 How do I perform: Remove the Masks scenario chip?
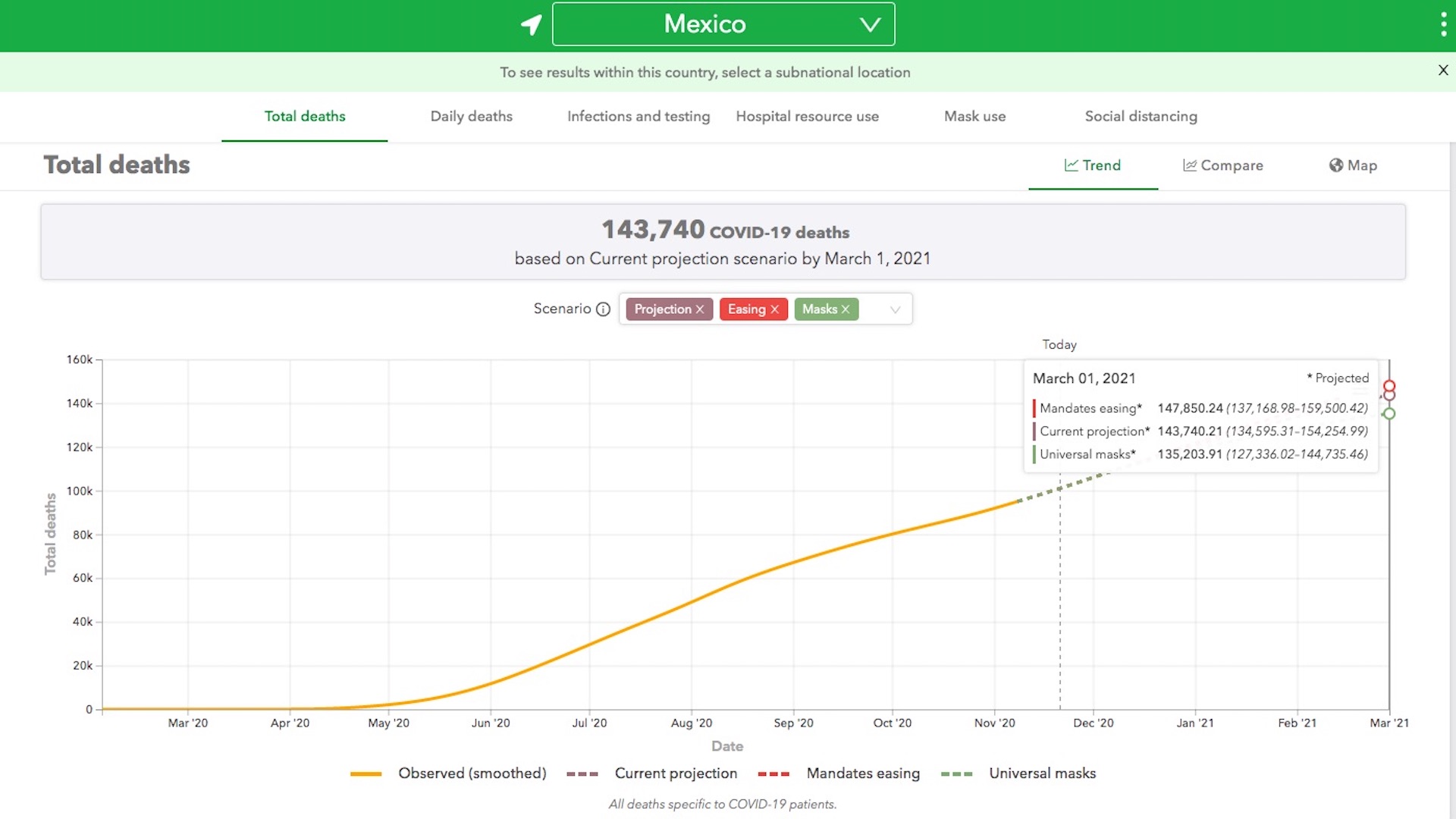click(845, 309)
